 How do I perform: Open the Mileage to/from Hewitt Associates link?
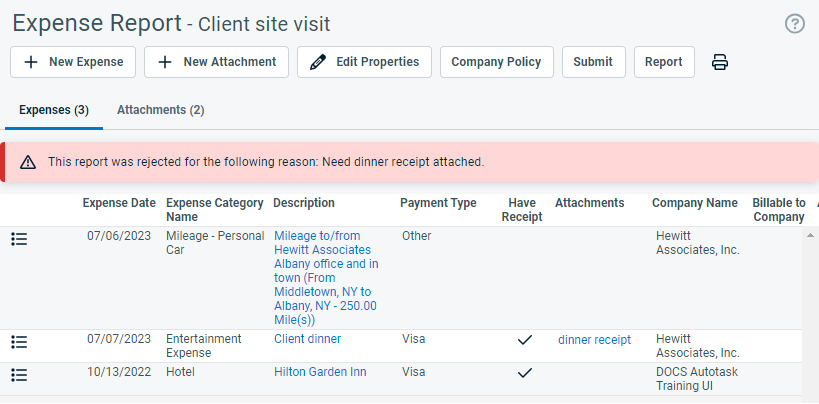[x=326, y=278]
